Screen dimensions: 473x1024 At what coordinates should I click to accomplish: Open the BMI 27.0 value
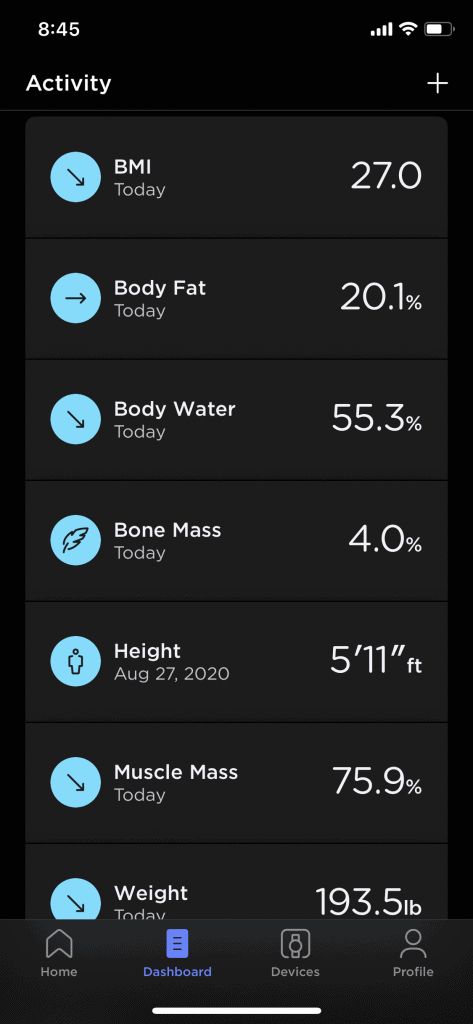tap(386, 176)
